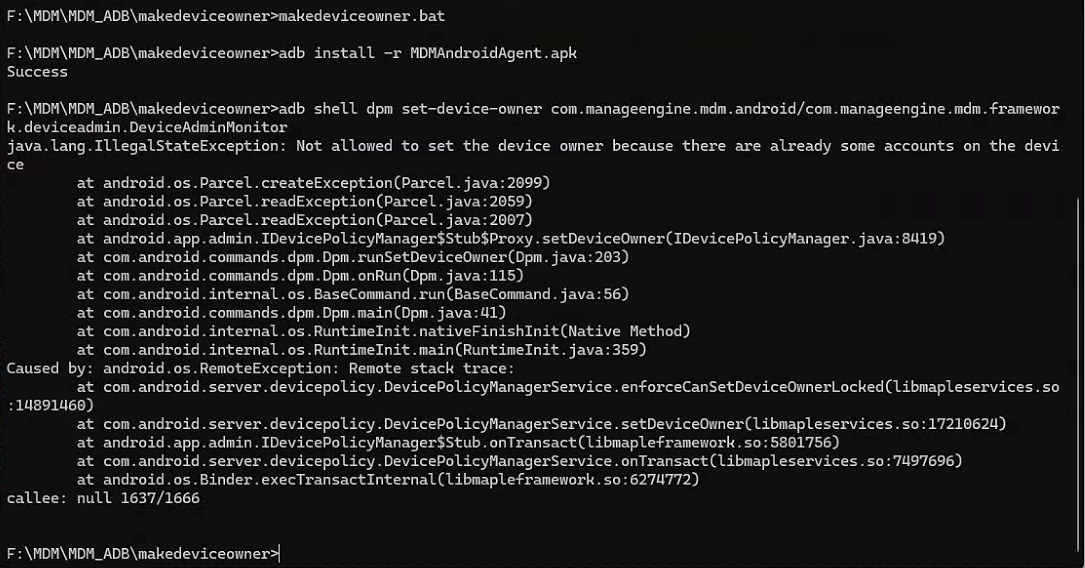Click the 'MDMAndroidAgent.apk' filename

point(493,53)
